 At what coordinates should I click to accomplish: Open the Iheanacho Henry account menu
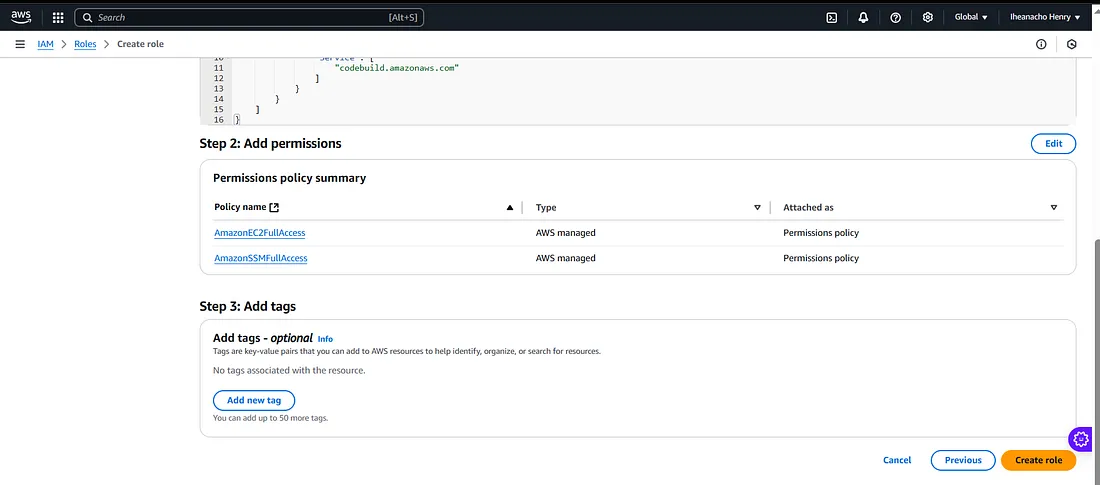click(1045, 18)
